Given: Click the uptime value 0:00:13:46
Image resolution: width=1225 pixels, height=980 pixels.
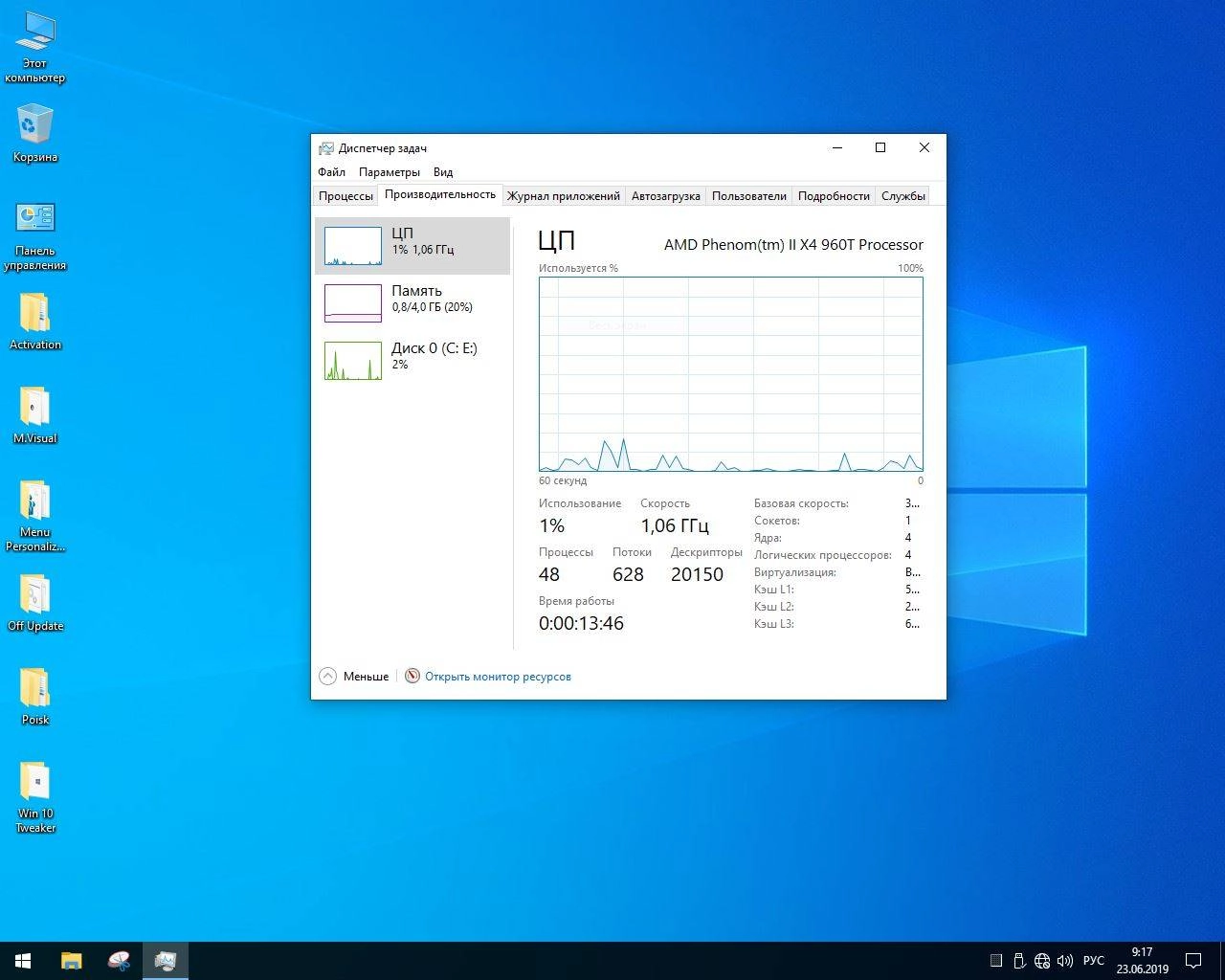Looking at the screenshot, I should (x=581, y=623).
